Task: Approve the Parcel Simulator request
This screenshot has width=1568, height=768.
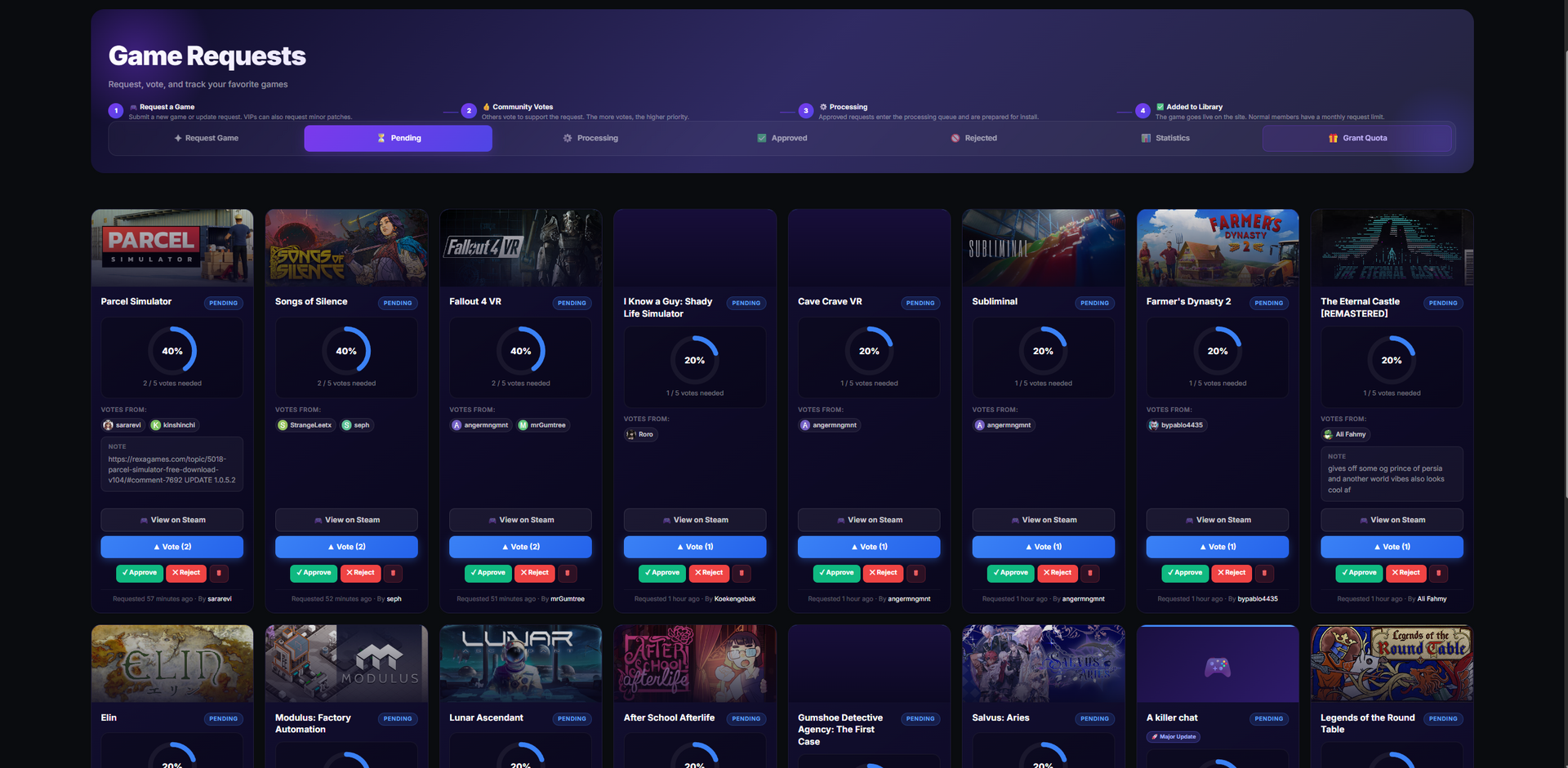Action: point(140,573)
